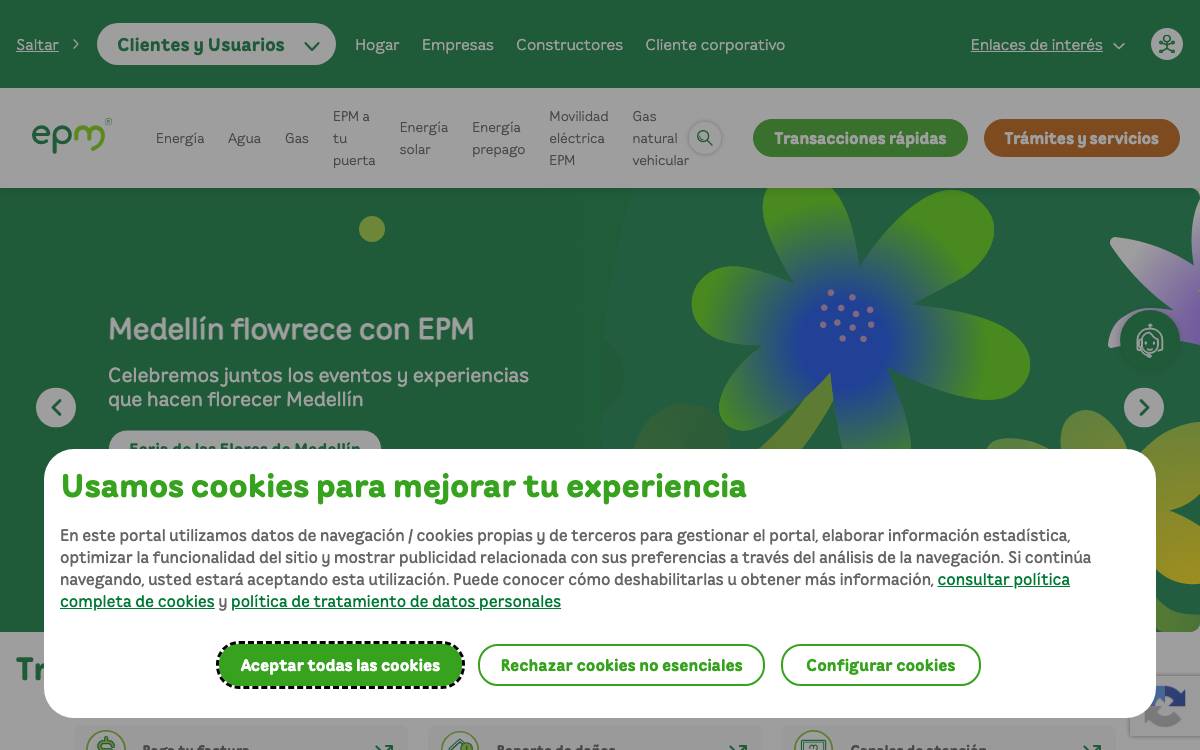Open Movilidad eléctrica EPM menu

[x=578, y=138]
